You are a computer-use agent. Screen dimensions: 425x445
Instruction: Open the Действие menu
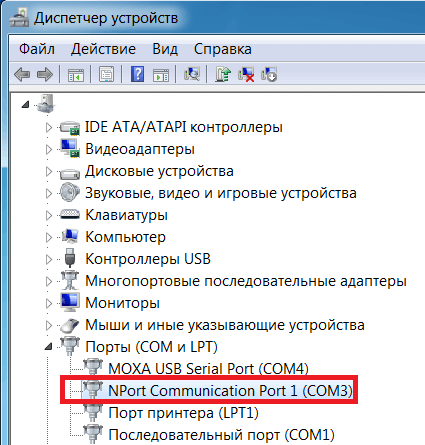[x=103, y=49]
